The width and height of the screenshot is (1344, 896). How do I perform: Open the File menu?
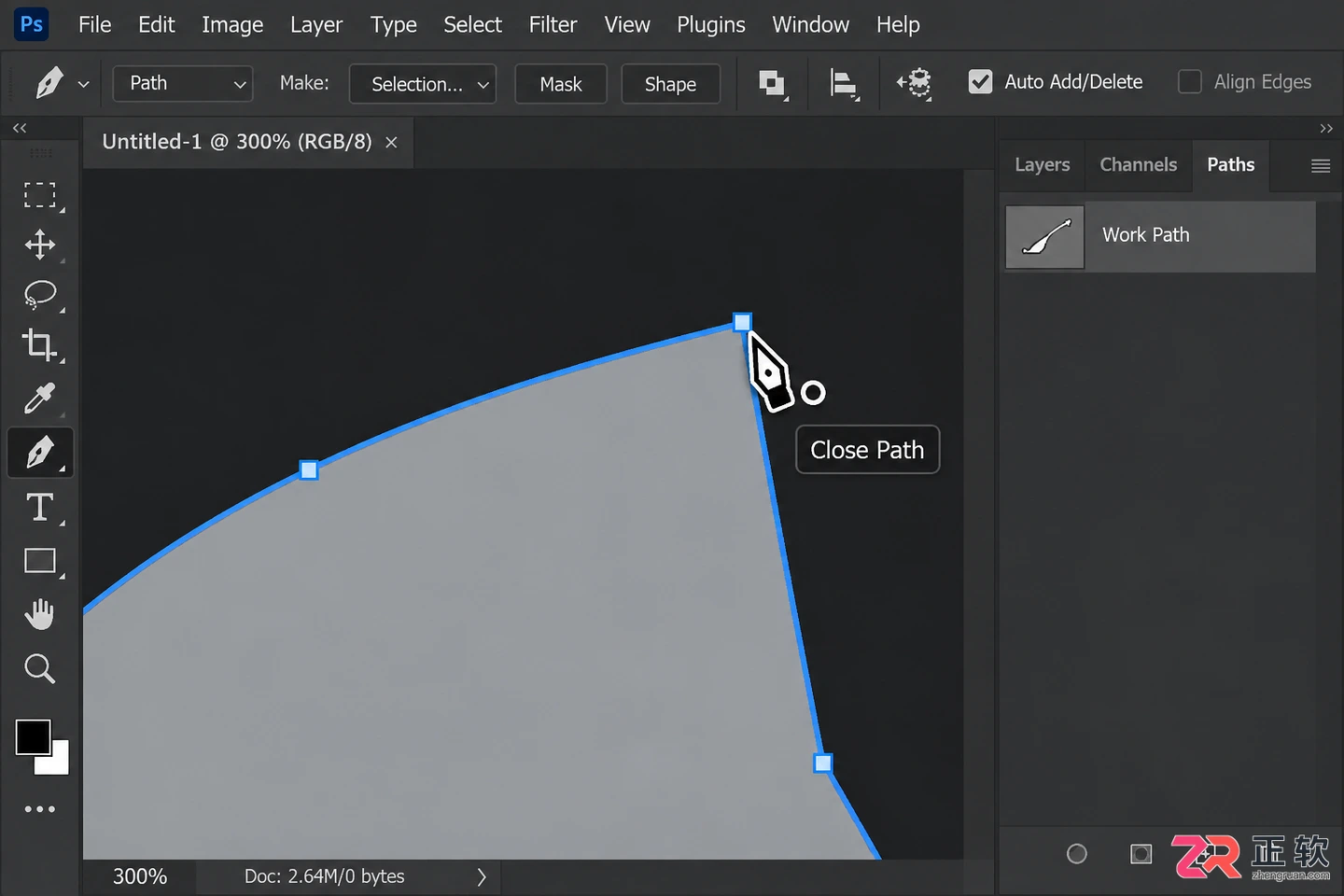[x=94, y=25]
